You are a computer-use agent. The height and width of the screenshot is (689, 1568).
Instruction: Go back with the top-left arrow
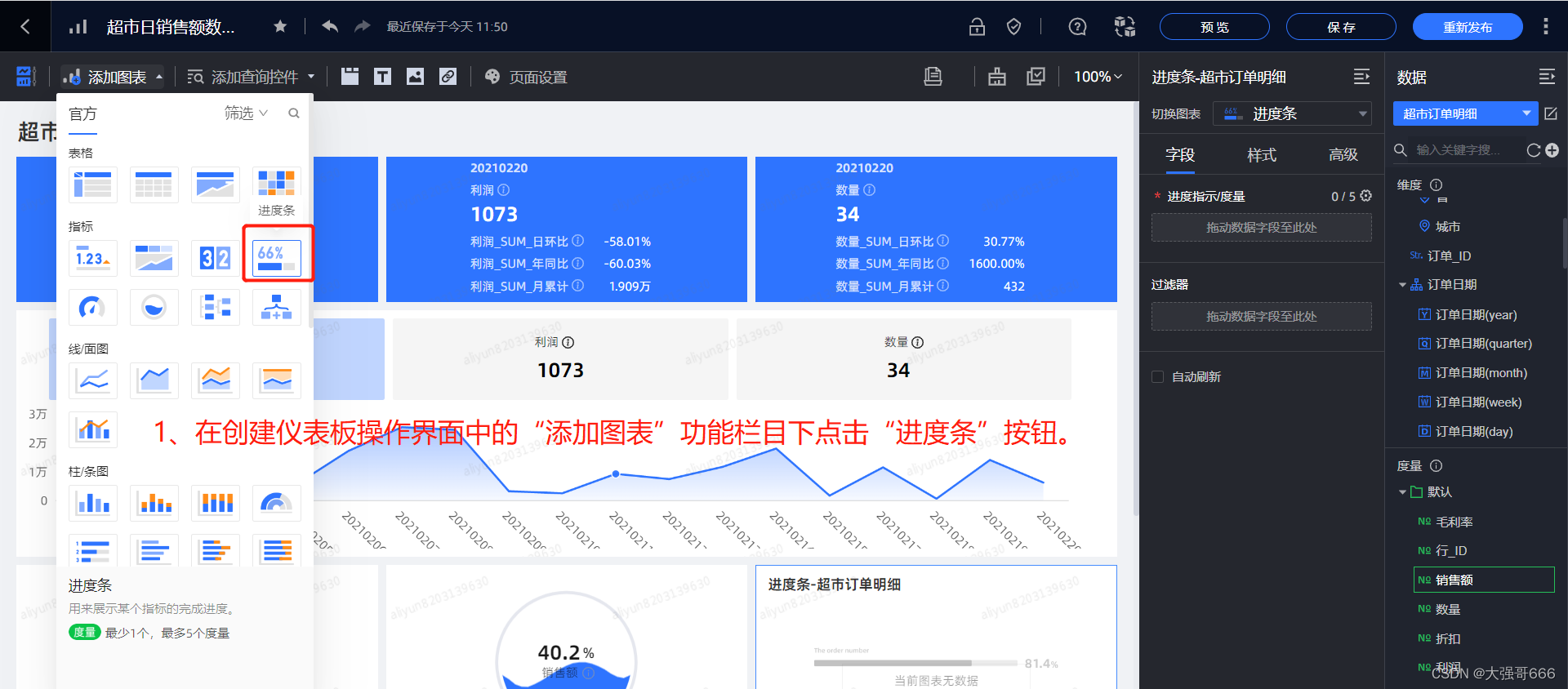(24, 26)
